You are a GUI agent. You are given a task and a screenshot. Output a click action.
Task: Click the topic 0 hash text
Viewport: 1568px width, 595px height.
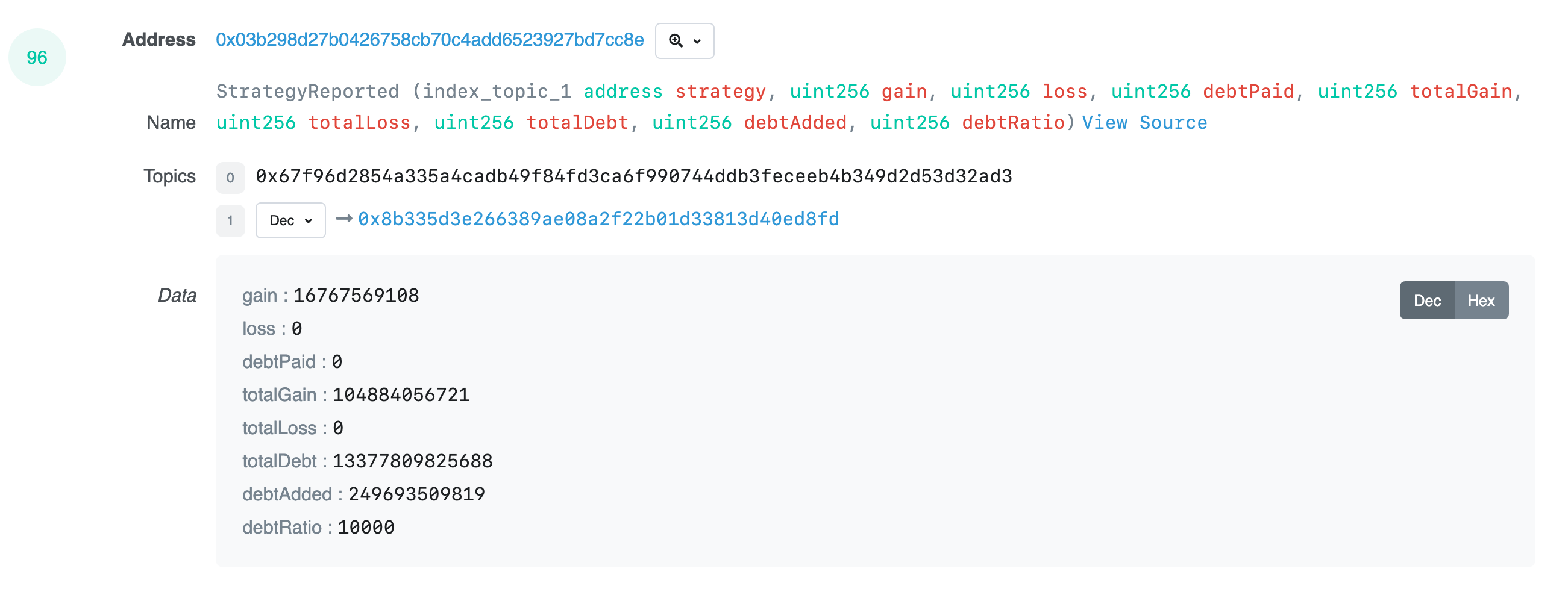pos(634,176)
